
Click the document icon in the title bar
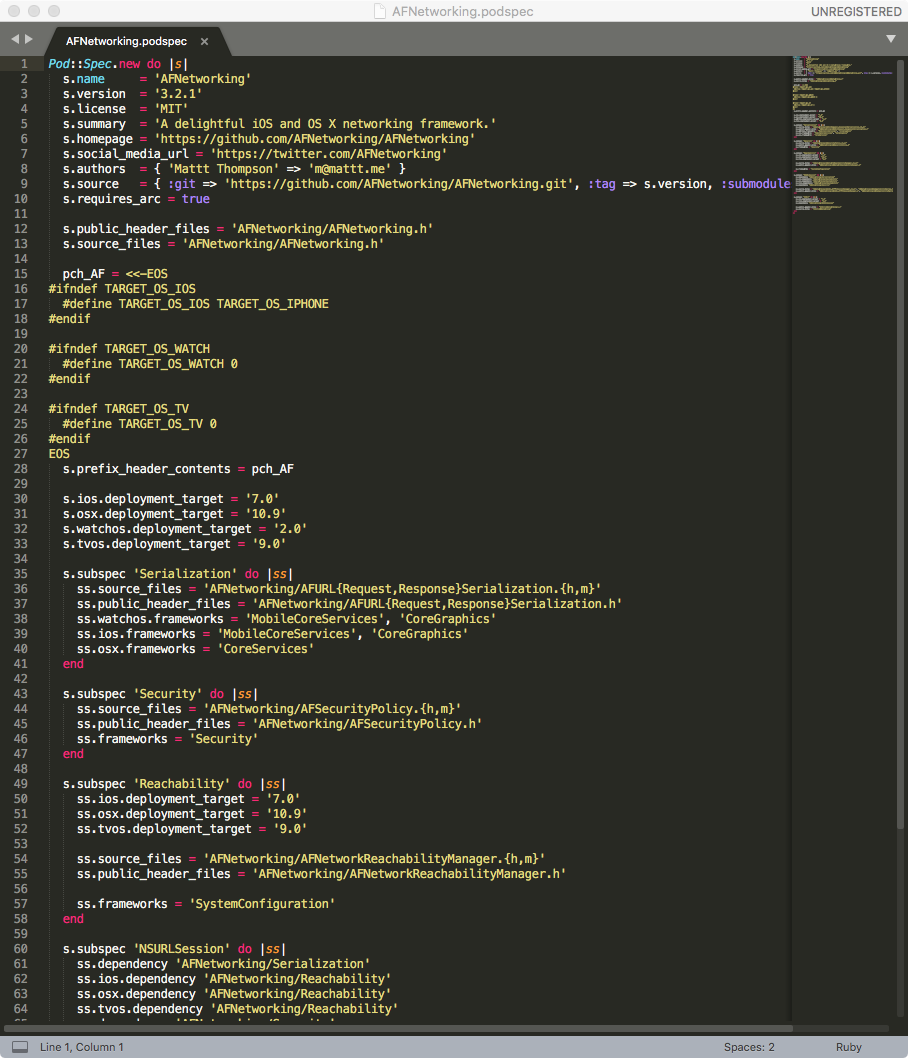(380, 11)
